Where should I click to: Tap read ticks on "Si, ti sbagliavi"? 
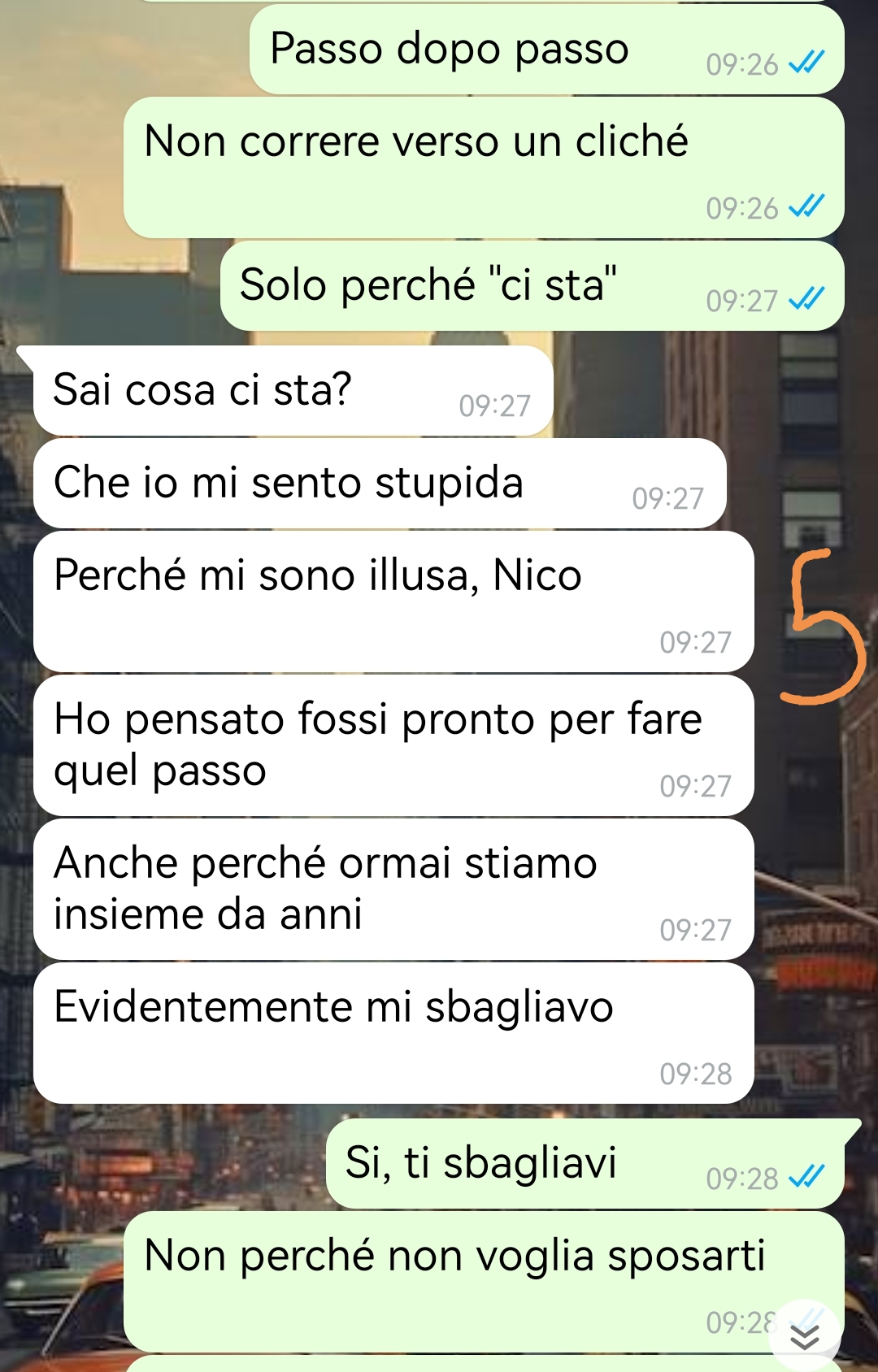(x=806, y=1176)
